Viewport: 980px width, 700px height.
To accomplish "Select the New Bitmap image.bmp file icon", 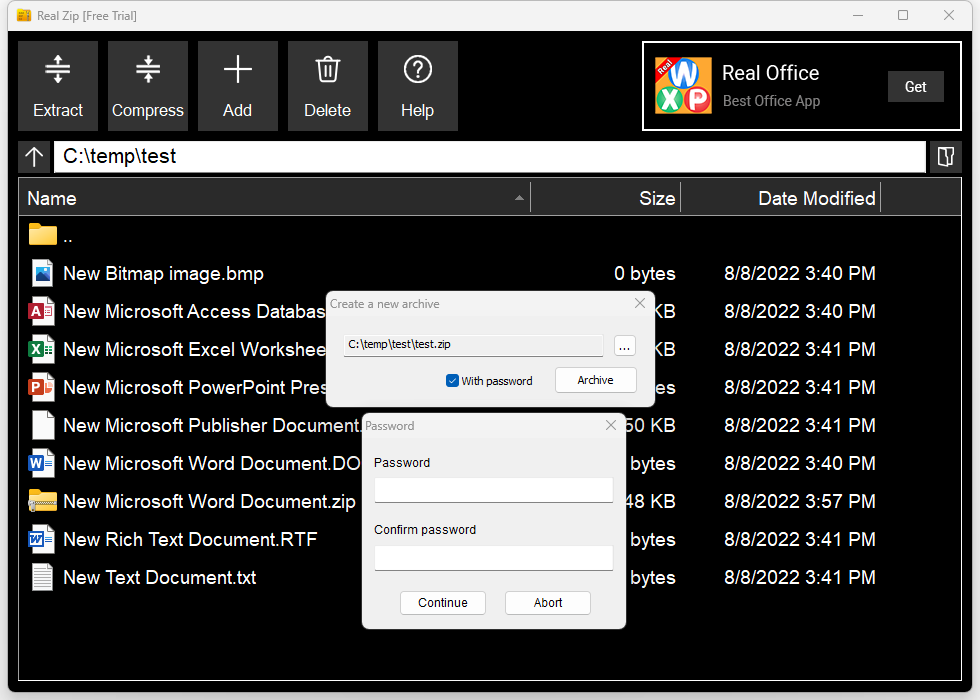I will [42, 274].
